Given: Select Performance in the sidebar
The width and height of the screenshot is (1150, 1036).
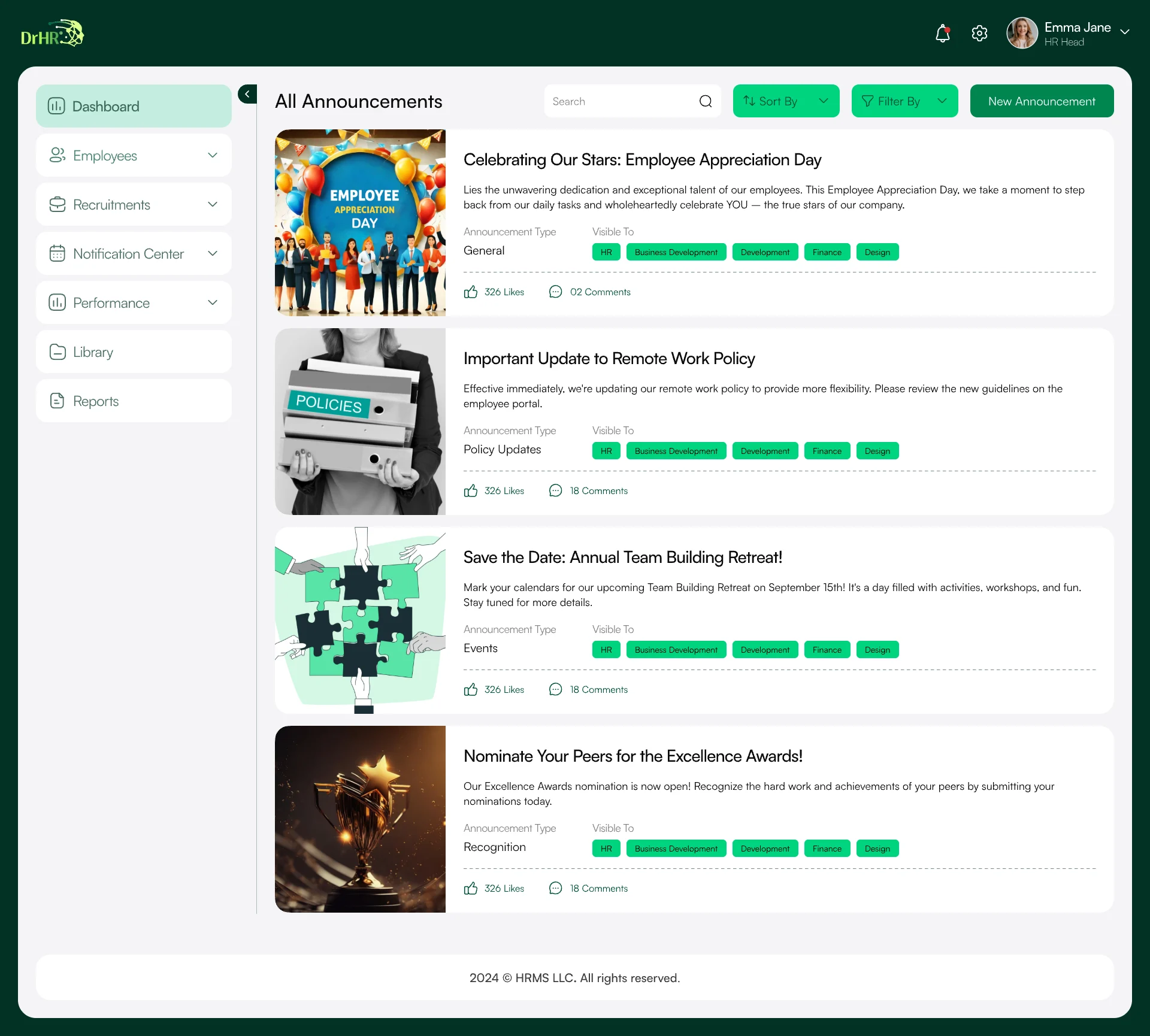Looking at the screenshot, I should pyautogui.click(x=134, y=302).
